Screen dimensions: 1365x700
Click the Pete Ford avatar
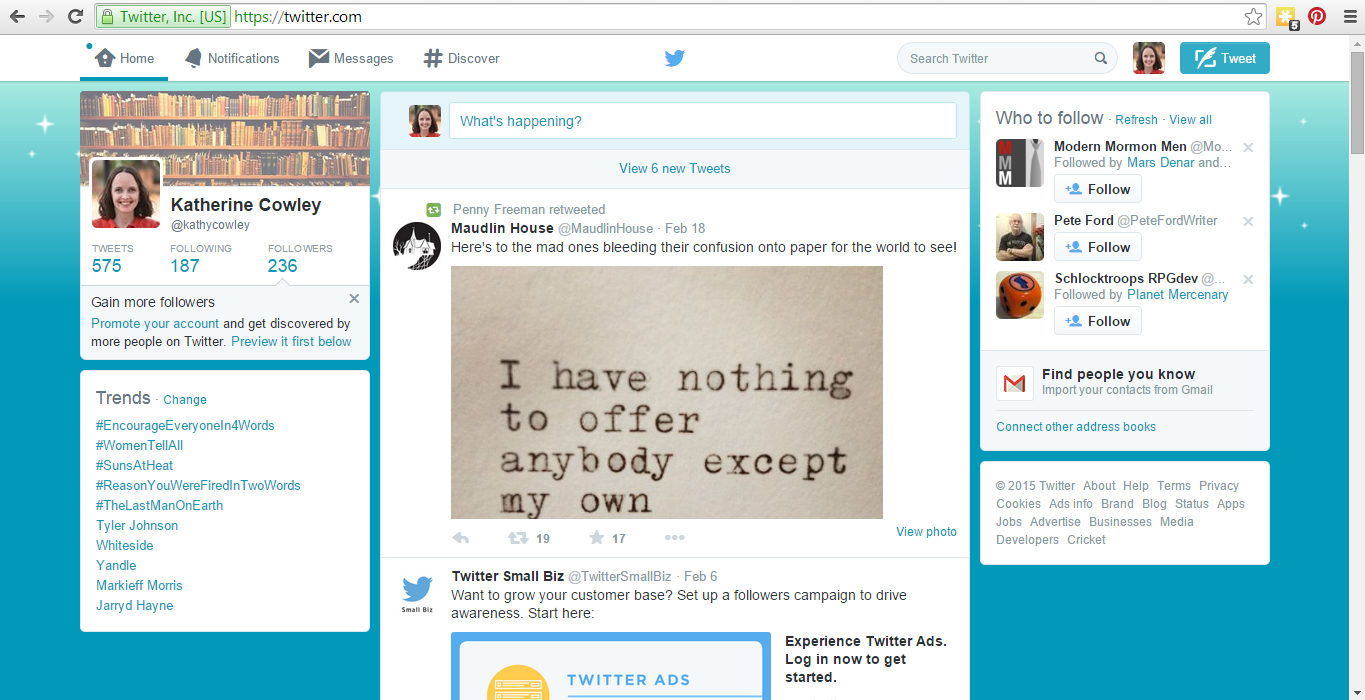[x=1020, y=237]
